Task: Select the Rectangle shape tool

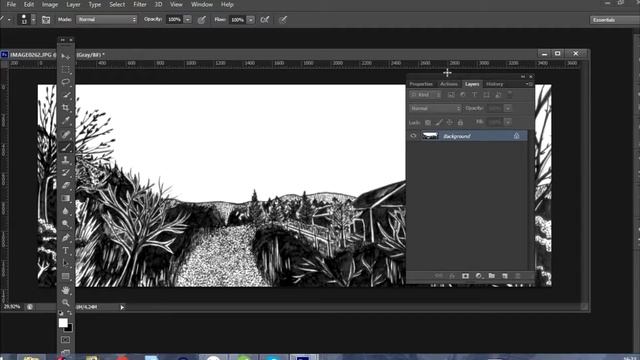Action: [x=65, y=276]
